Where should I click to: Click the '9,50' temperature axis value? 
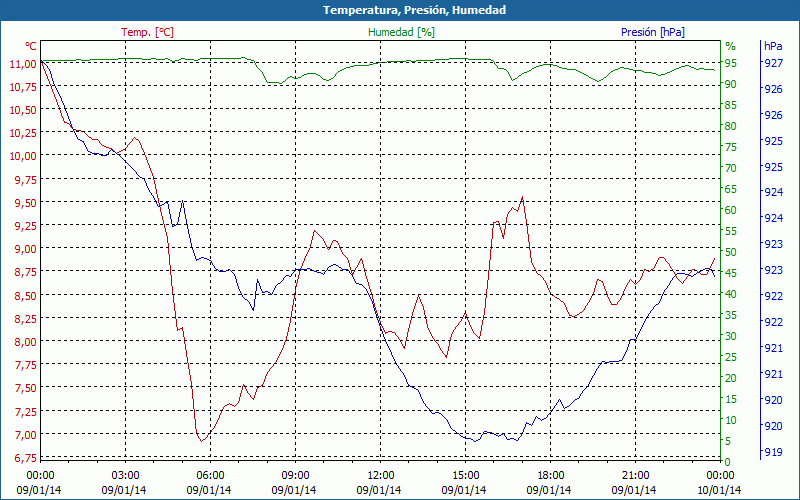(x=26, y=203)
